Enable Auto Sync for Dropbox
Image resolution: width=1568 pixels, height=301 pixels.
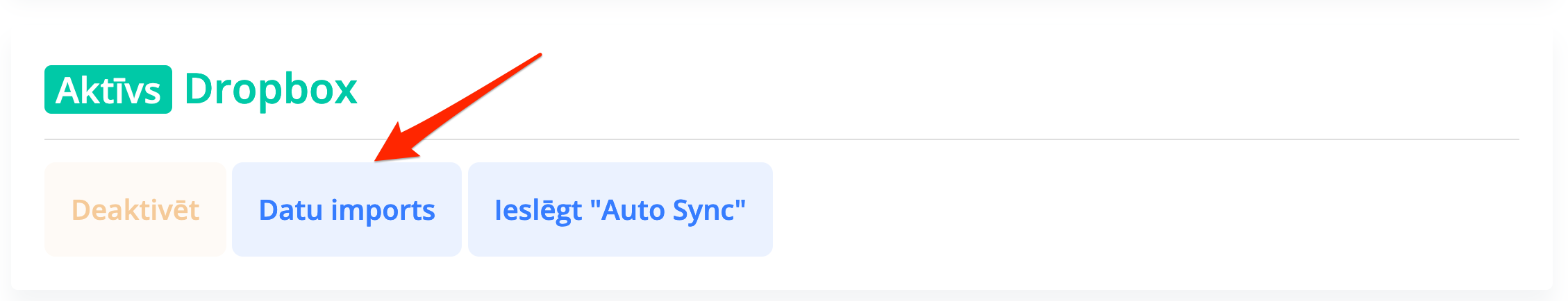[x=619, y=209]
